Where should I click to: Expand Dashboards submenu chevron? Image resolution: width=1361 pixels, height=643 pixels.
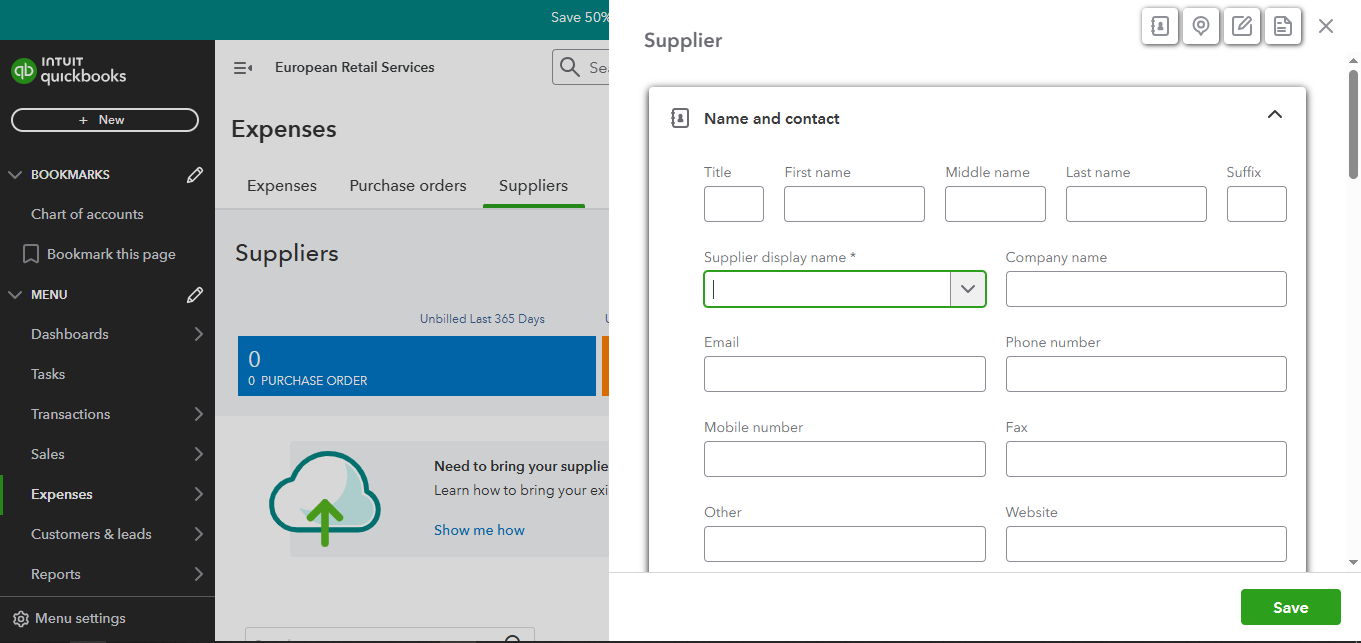pos(198,334)
